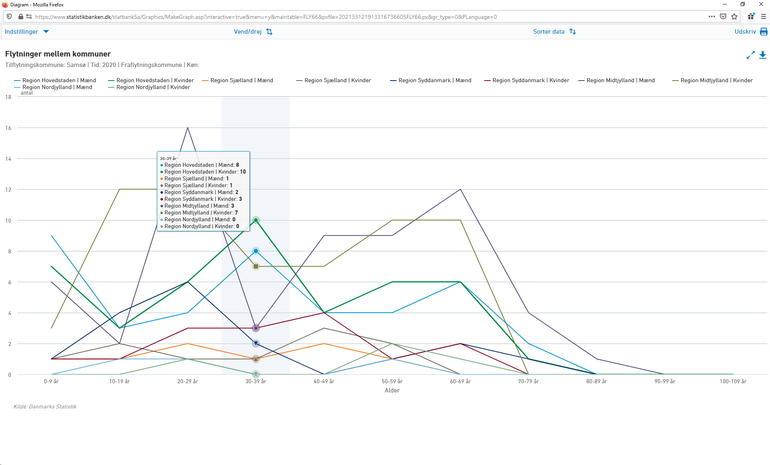
Task: Click the Vend/drej link
Action: [248, 31]
